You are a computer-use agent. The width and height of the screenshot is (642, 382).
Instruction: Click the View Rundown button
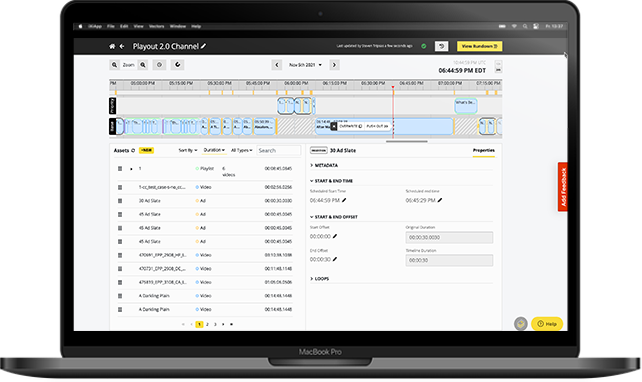(x=479, y=46)
